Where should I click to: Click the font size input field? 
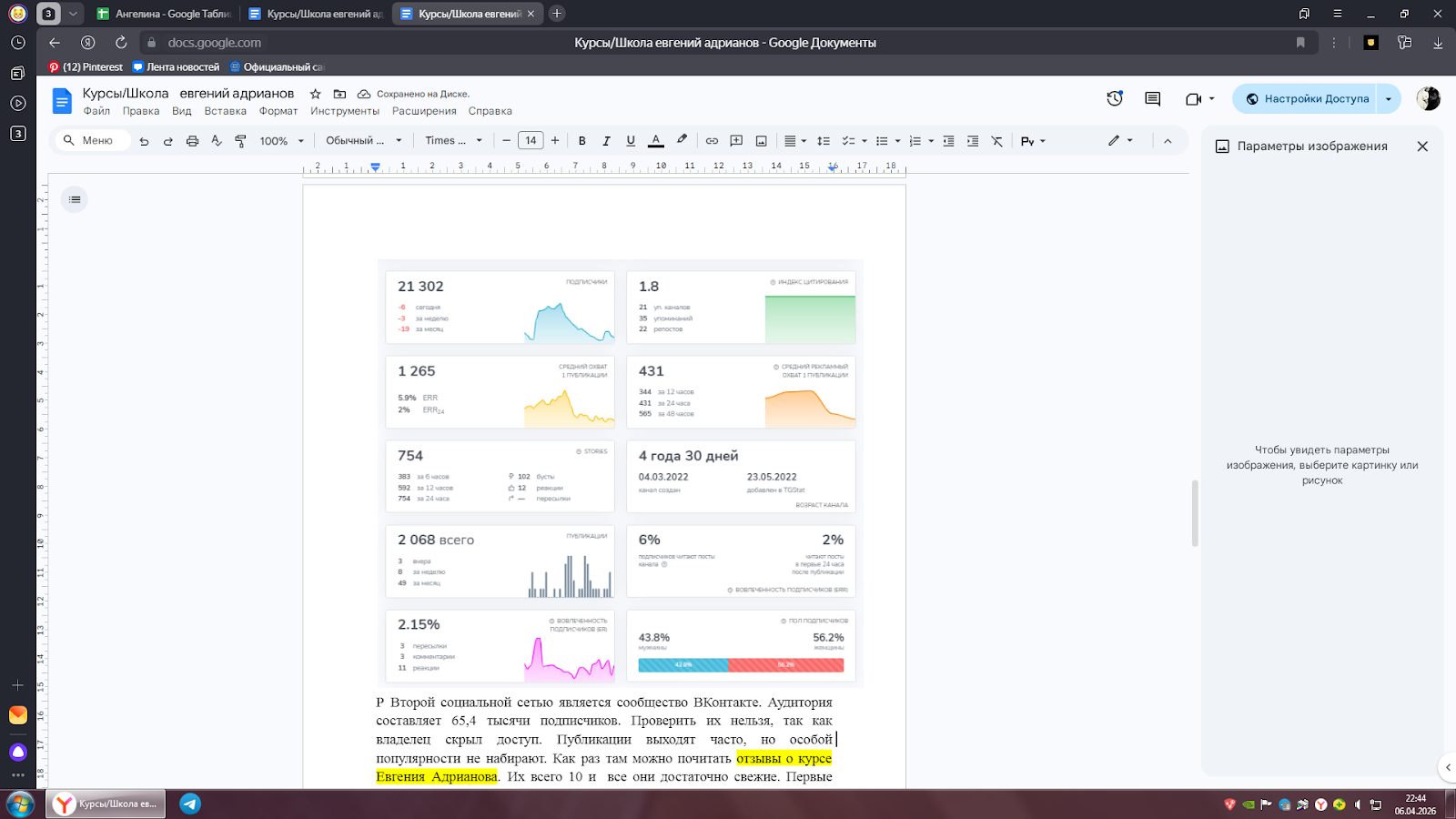coord(531,141)
